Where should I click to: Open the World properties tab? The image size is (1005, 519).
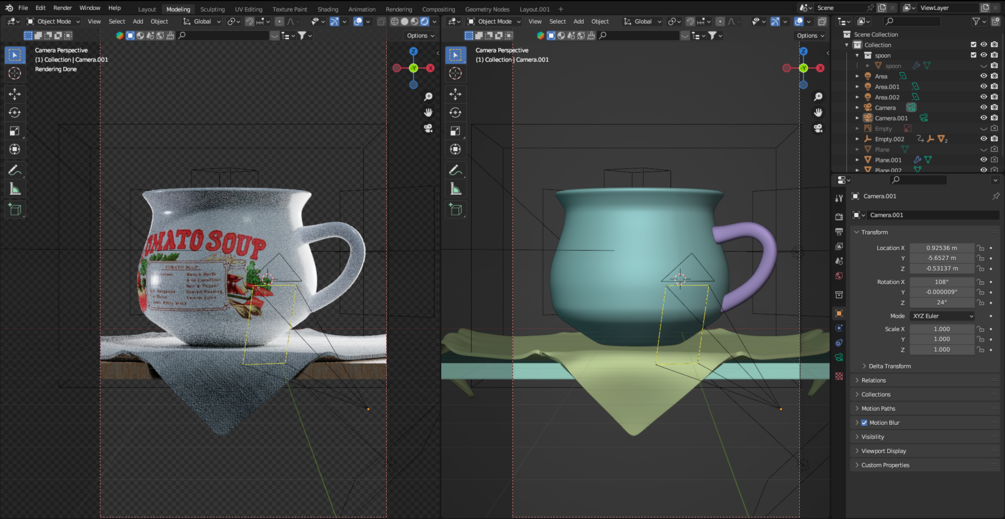(x=839, y=276)
